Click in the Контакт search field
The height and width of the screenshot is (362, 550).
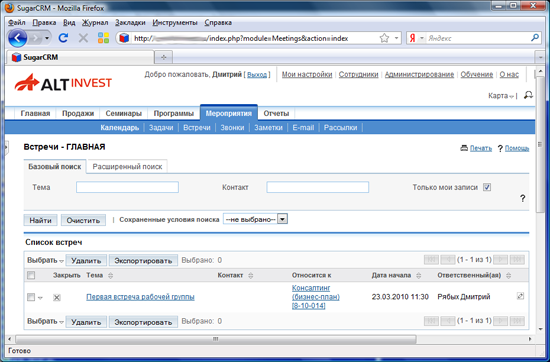(317, 187)
